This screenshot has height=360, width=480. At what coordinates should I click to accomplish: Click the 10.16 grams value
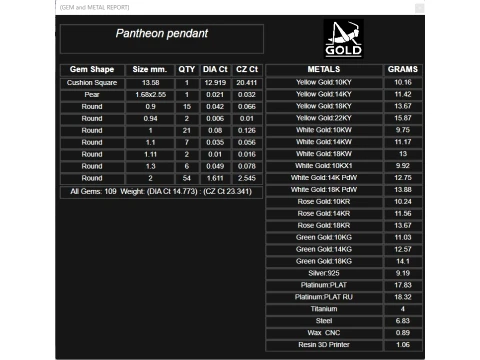[403, 83]
